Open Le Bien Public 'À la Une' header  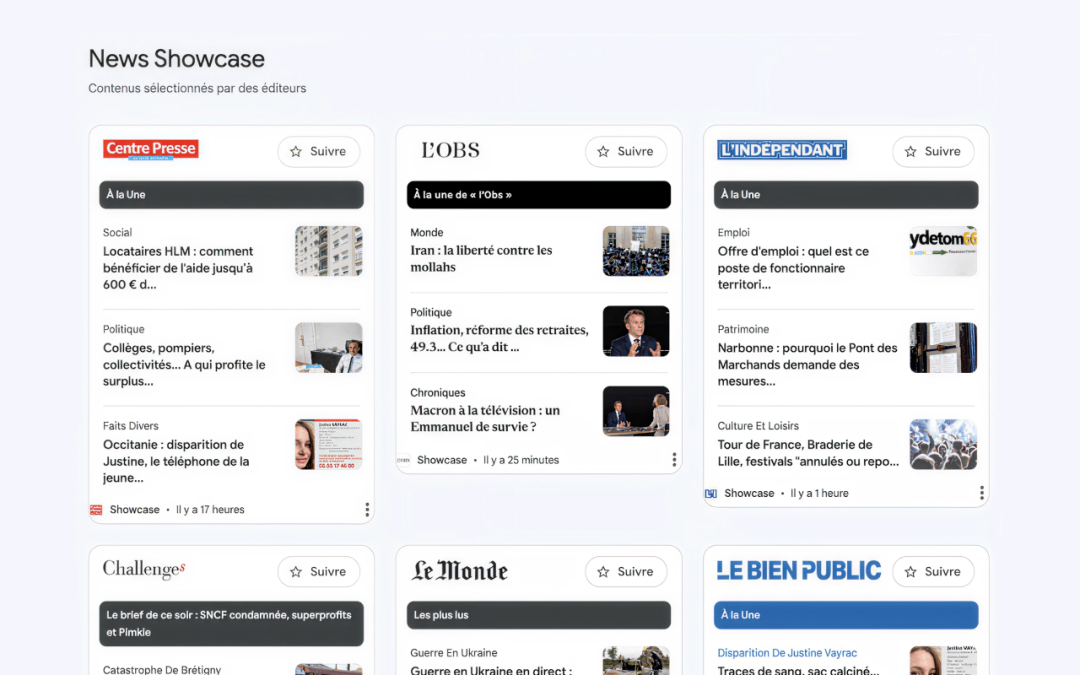[x=846, y=615]
